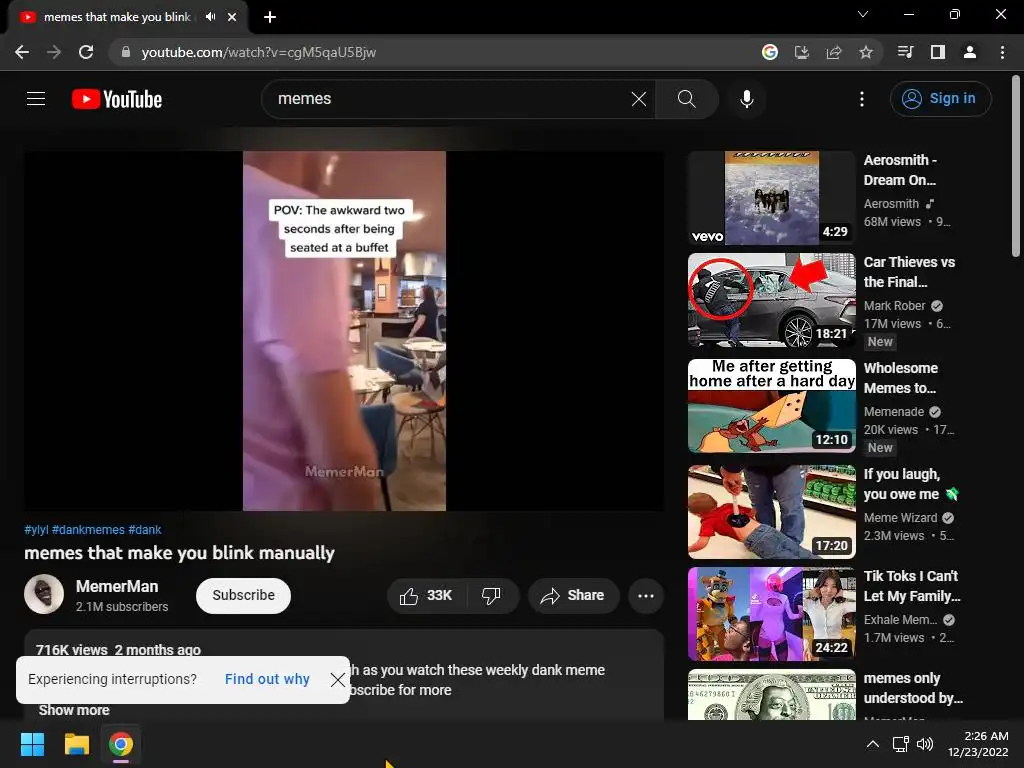Open network settings tray icon

coord(901,744)
